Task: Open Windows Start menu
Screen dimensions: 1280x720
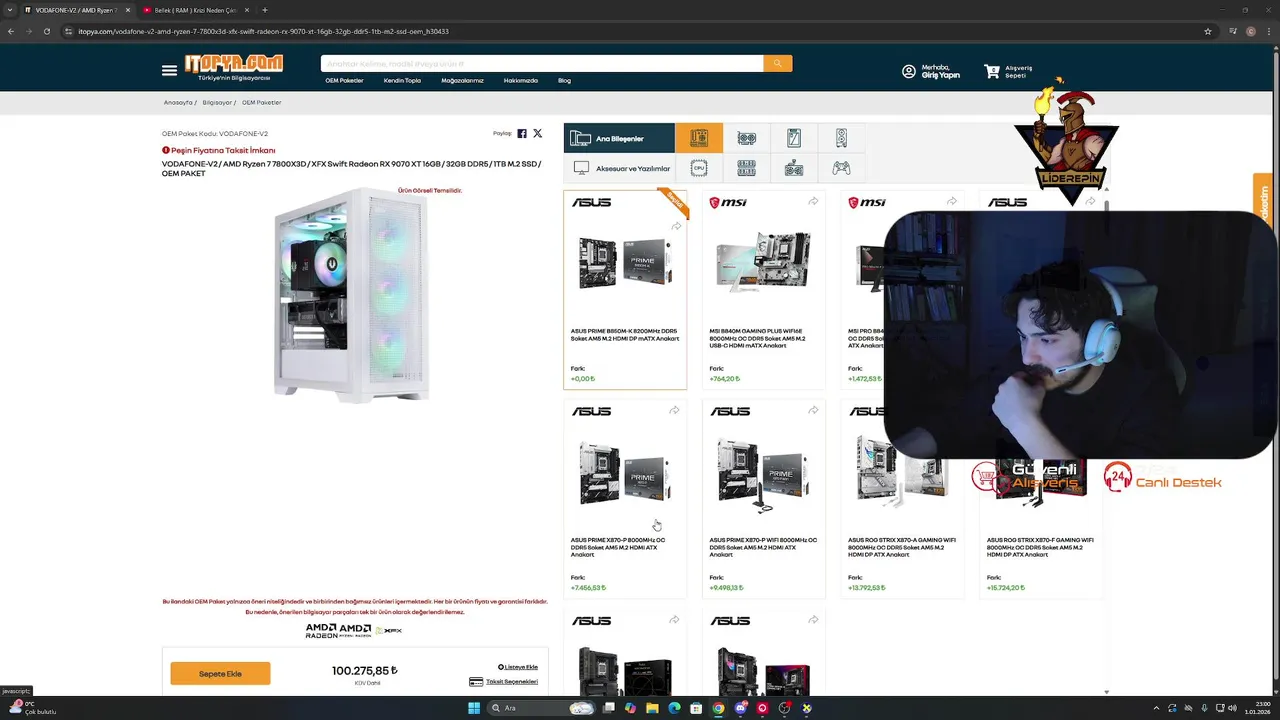Action: pyautogui.click(x=474, y=708)
